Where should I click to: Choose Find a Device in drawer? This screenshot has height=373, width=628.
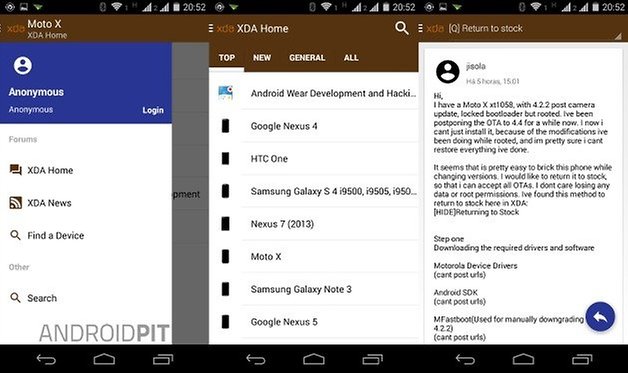tap(86, 236)
